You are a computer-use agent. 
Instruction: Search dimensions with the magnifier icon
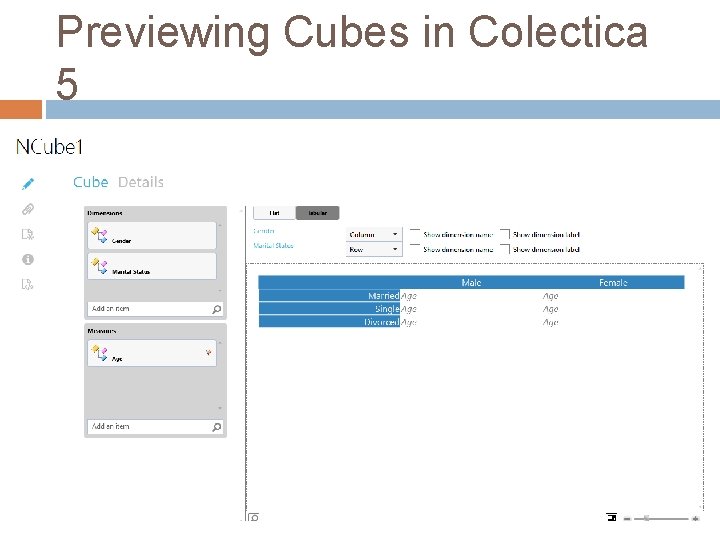pyautogui.click(x=217, y=309)
